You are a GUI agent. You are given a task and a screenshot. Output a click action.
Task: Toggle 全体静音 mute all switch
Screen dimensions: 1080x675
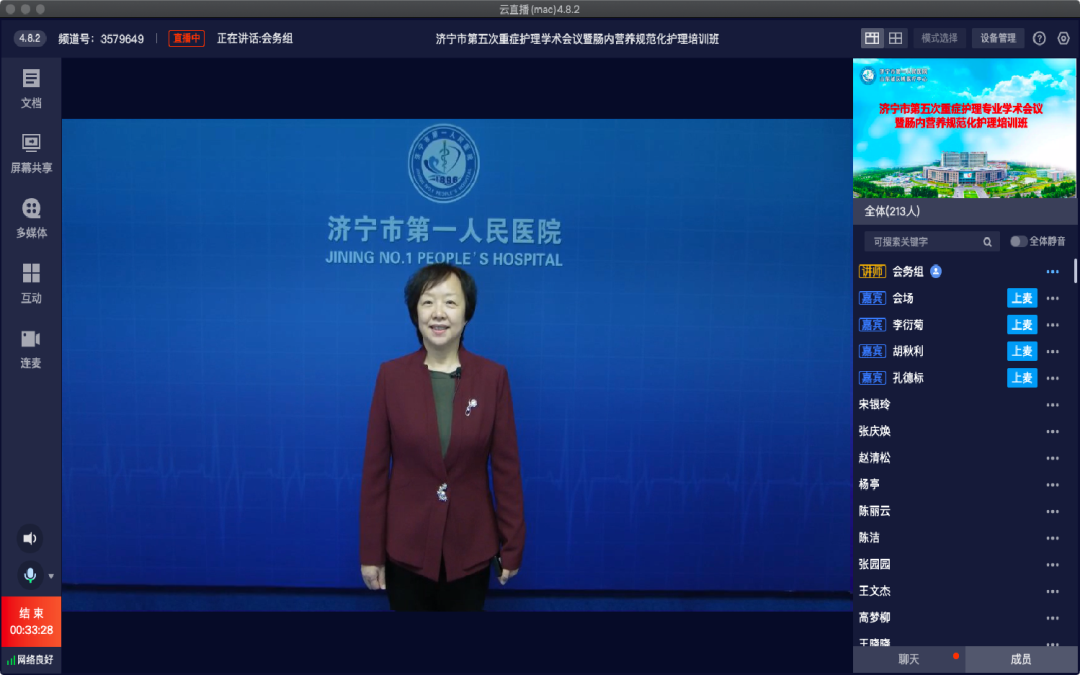tap(1018, 241)
